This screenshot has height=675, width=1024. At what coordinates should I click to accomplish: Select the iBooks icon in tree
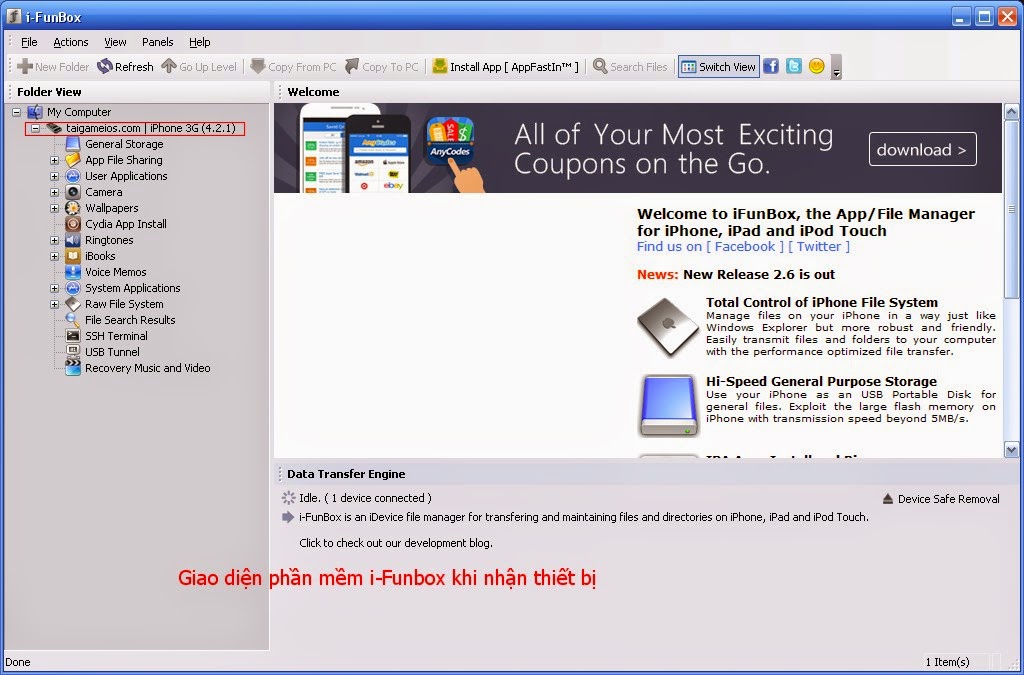(73, 256)
